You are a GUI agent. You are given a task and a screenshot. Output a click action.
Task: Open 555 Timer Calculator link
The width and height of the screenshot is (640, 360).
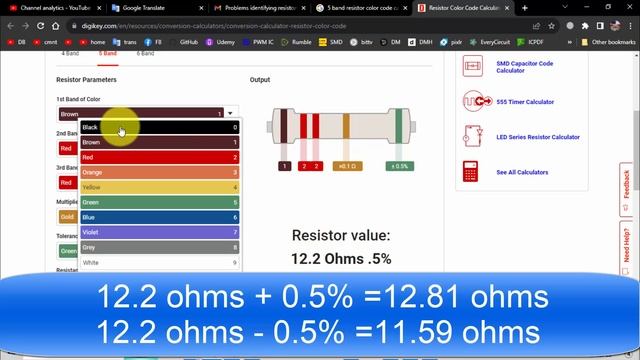(x=525, y=102)
